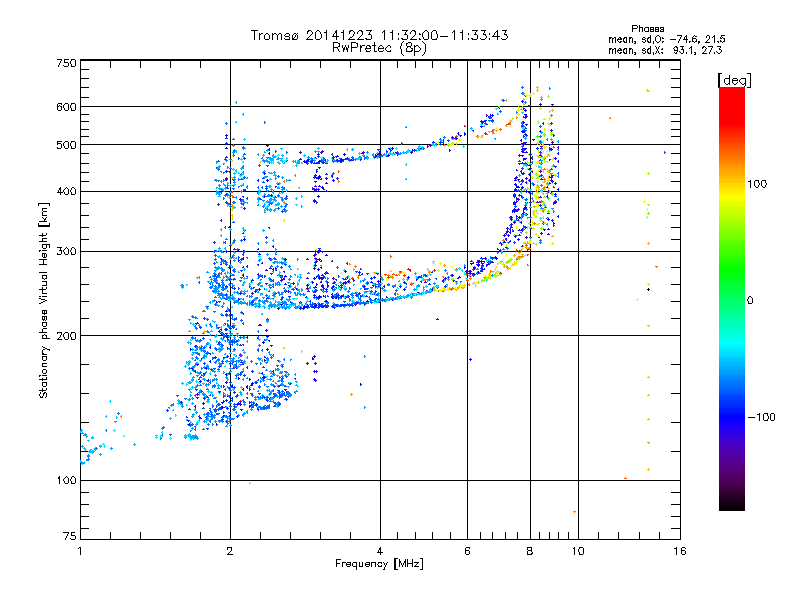Click the y-axis tick label '300'
Viewport: 800px width, 600px height.
66,252
